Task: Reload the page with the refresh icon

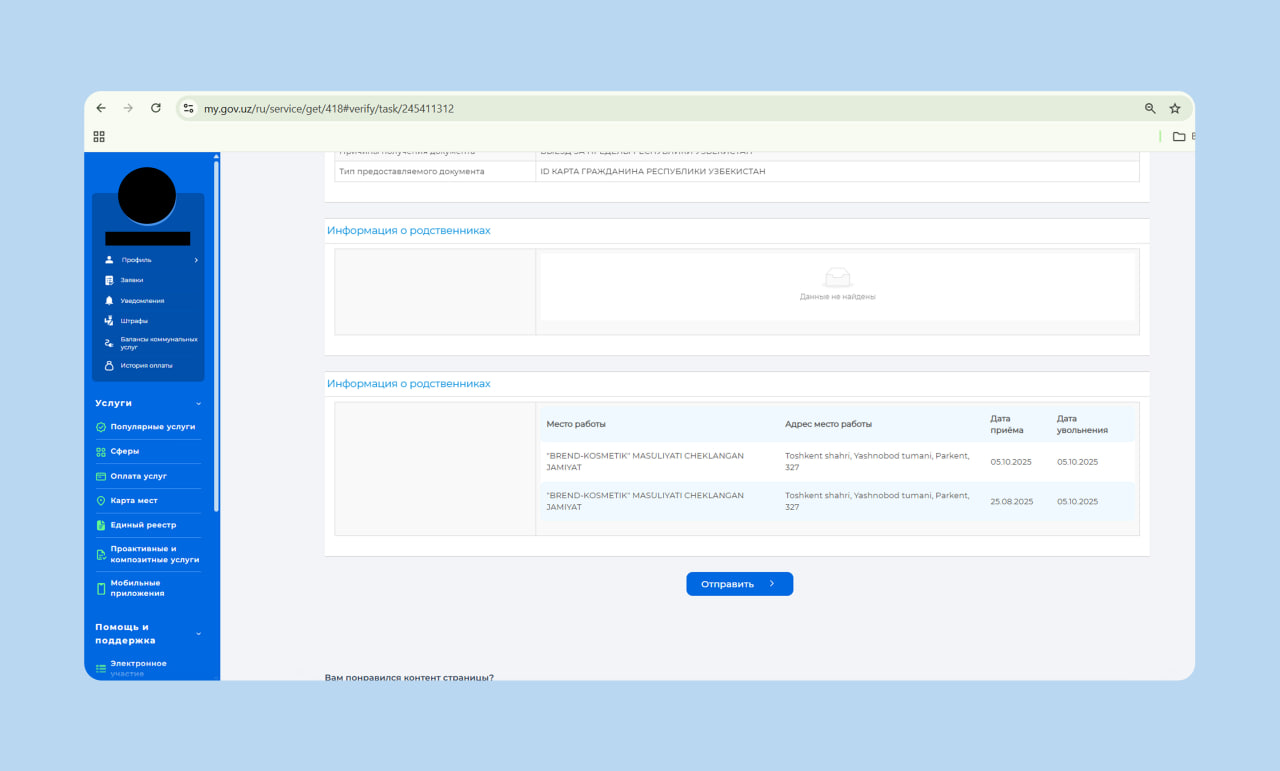Action: point(156,108)
